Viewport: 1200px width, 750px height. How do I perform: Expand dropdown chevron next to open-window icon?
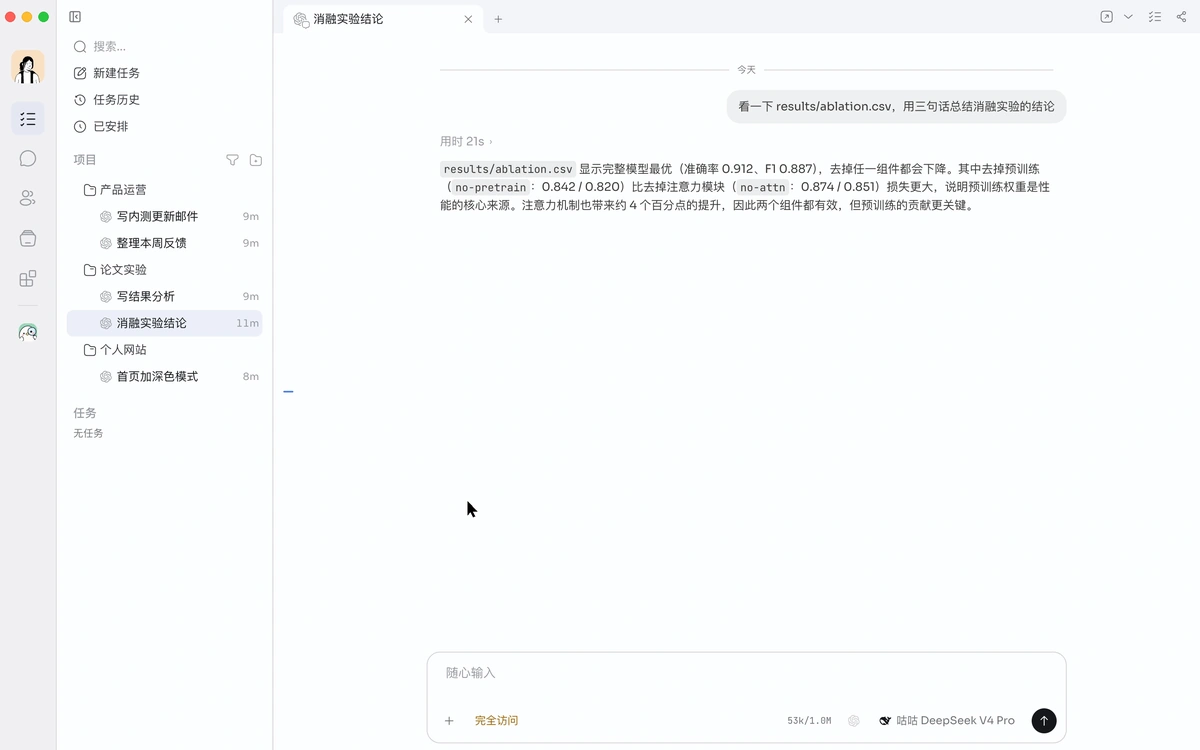click(1128, 17)
